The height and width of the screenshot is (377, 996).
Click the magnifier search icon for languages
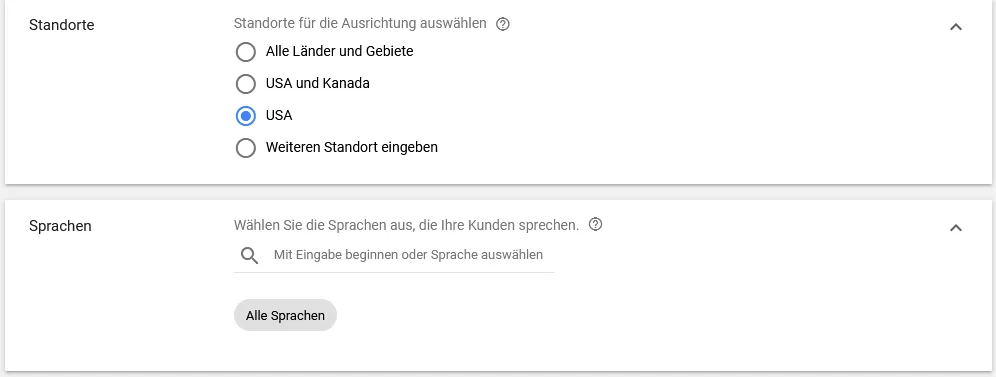[250, 255]
